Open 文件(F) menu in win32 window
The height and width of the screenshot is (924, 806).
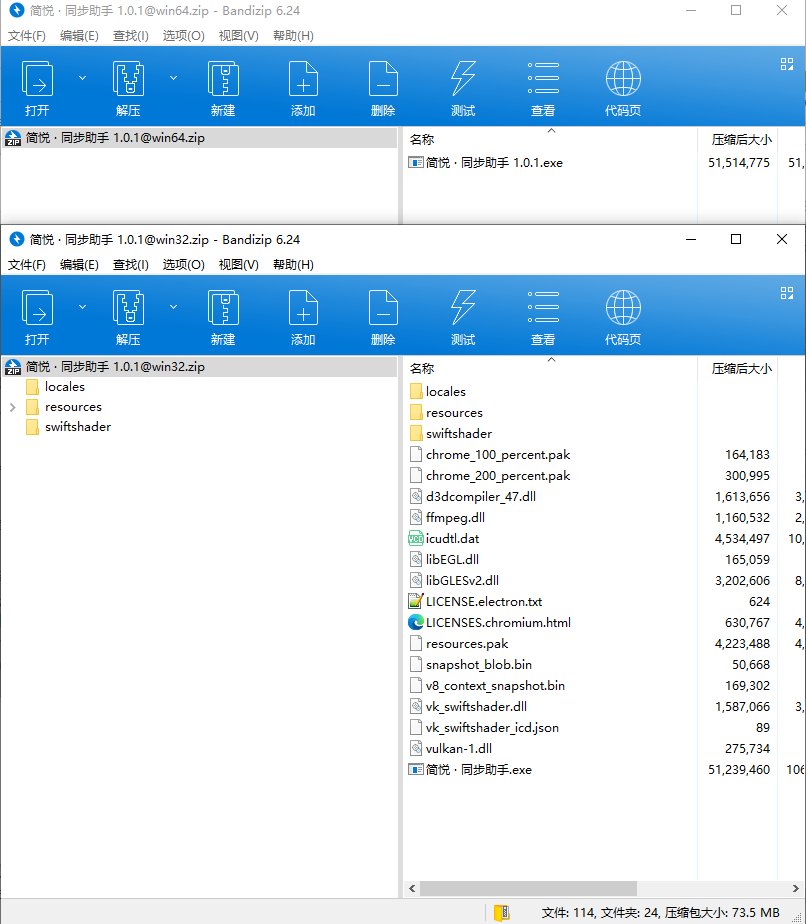click(x=27, y=265)
